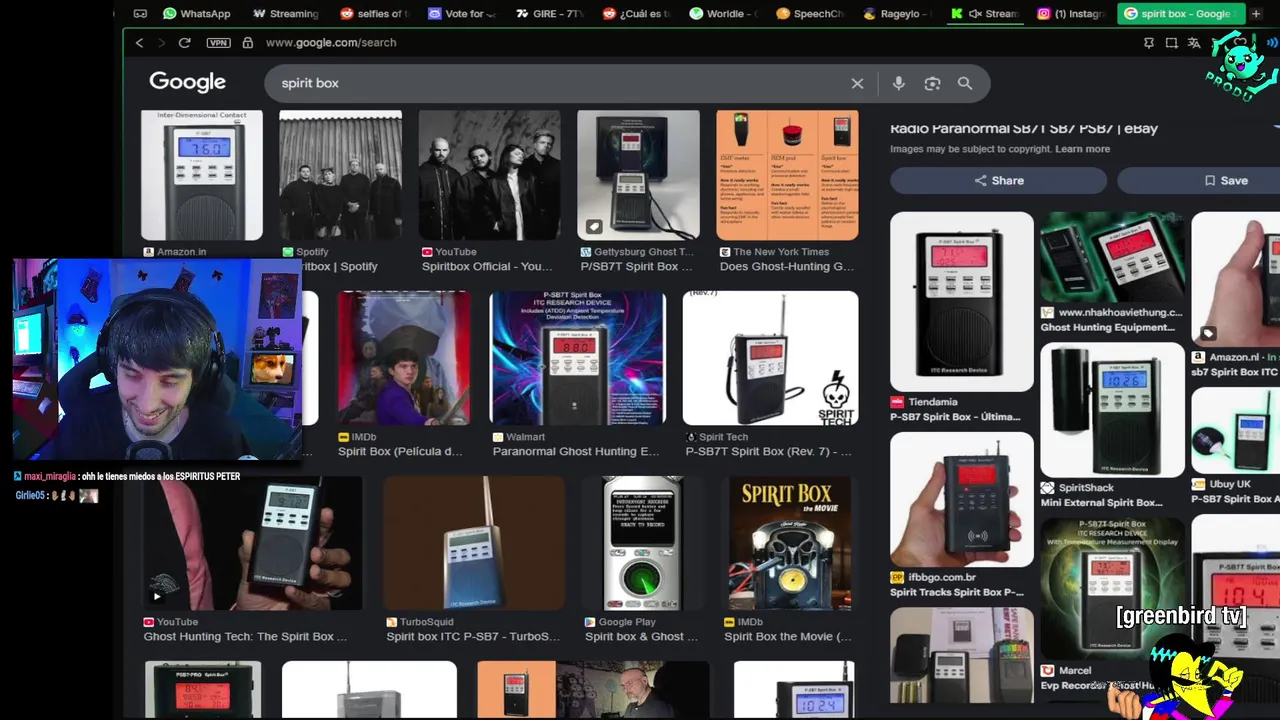1280x720 pixels.
Task: Click 'Amazon.nl' source label
Action: coord(1235,357)
